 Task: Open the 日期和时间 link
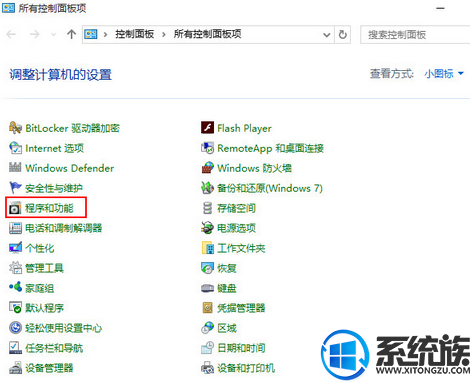point(241,348)
